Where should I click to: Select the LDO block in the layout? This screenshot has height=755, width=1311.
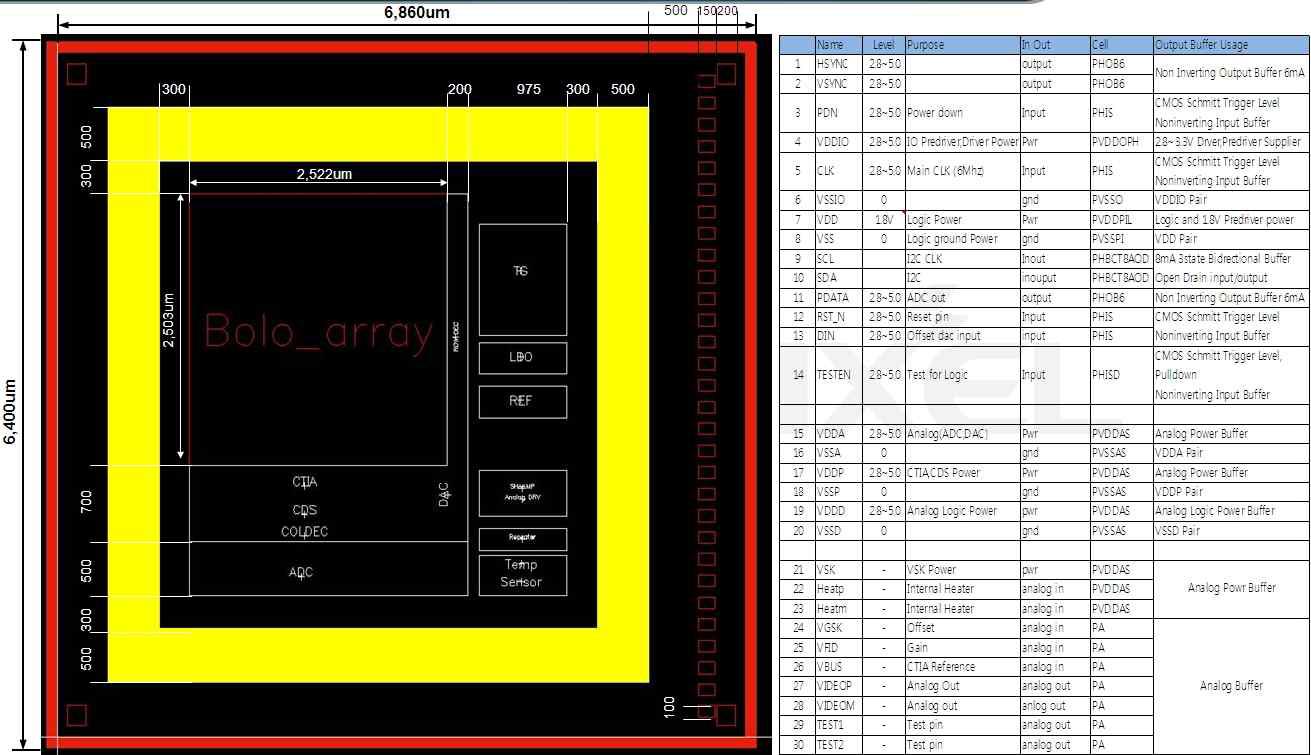pos(522,358)
